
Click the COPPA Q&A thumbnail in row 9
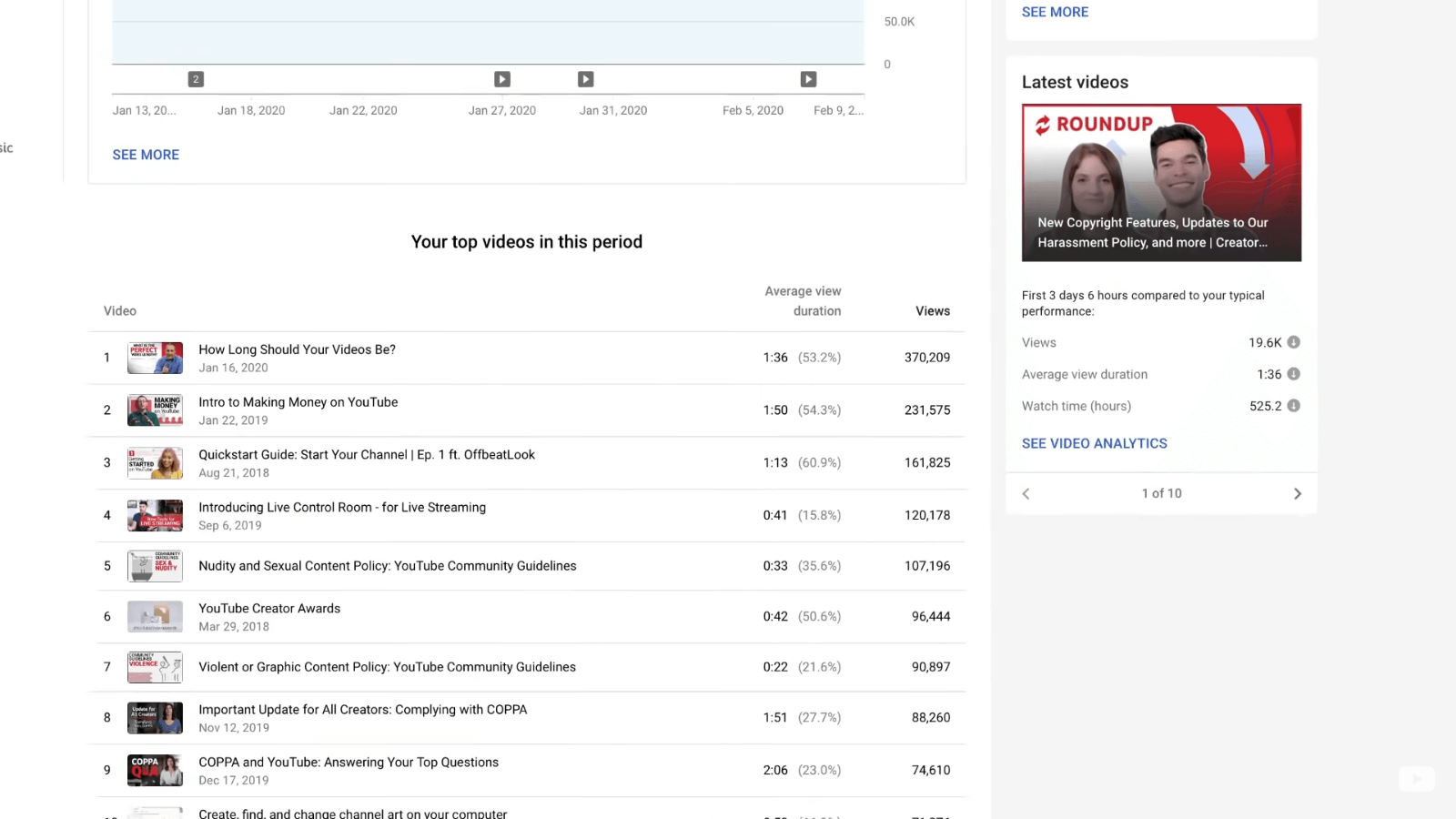(x=155, y=770)
